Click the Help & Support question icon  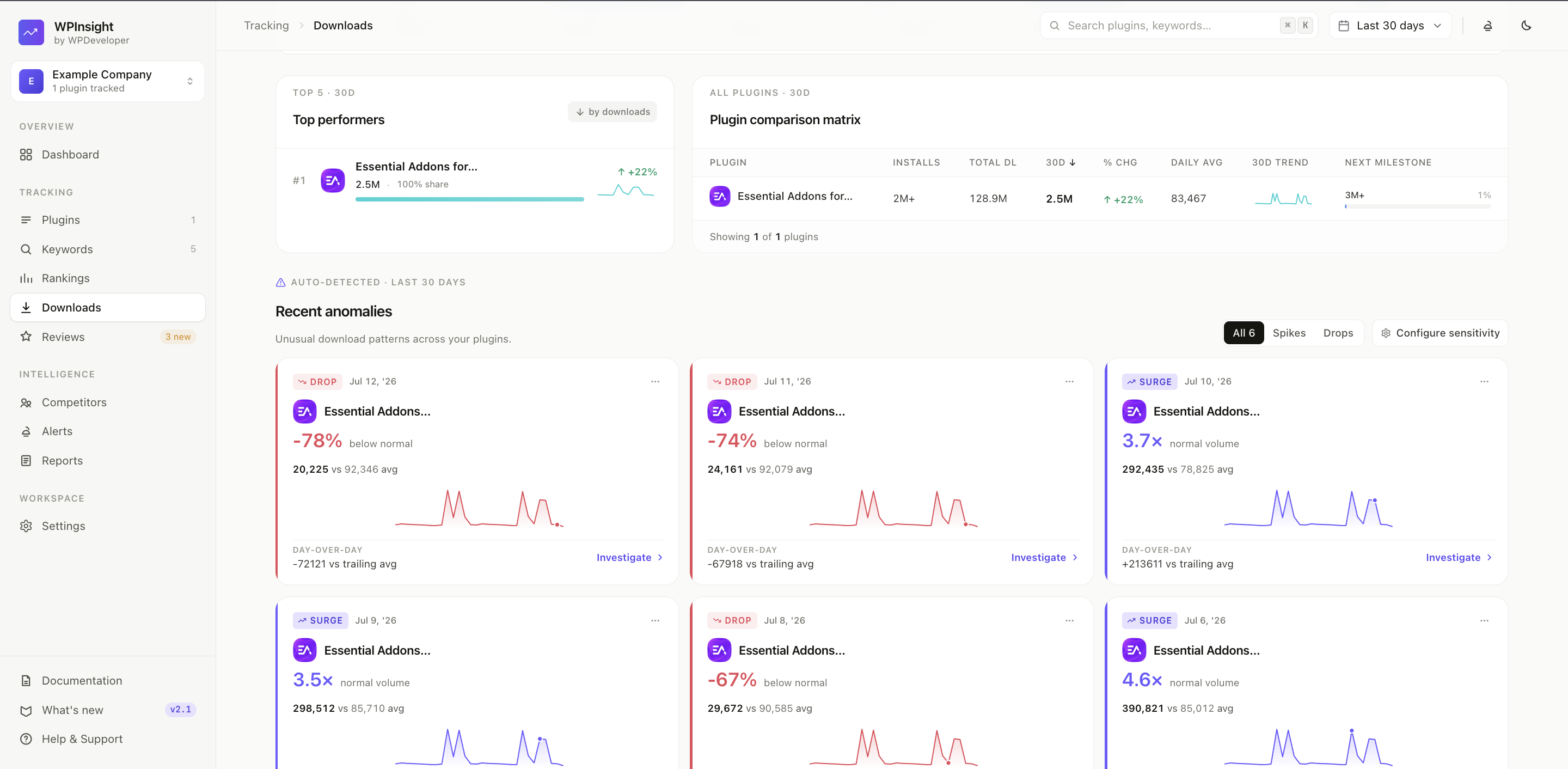[26, 739]
